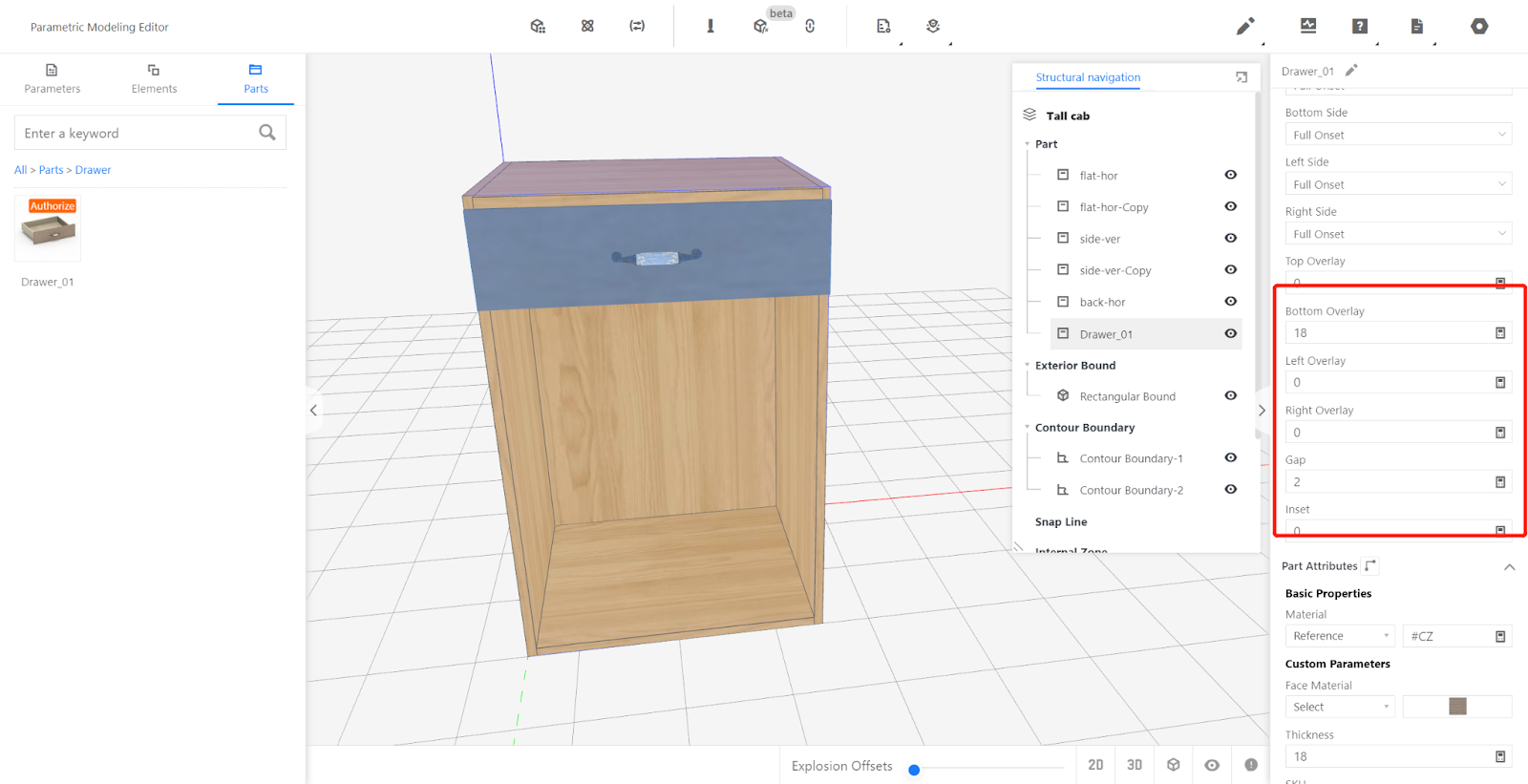
Task: Open the Bottom Side dropdown
Action: click(x=1398, y=135)
